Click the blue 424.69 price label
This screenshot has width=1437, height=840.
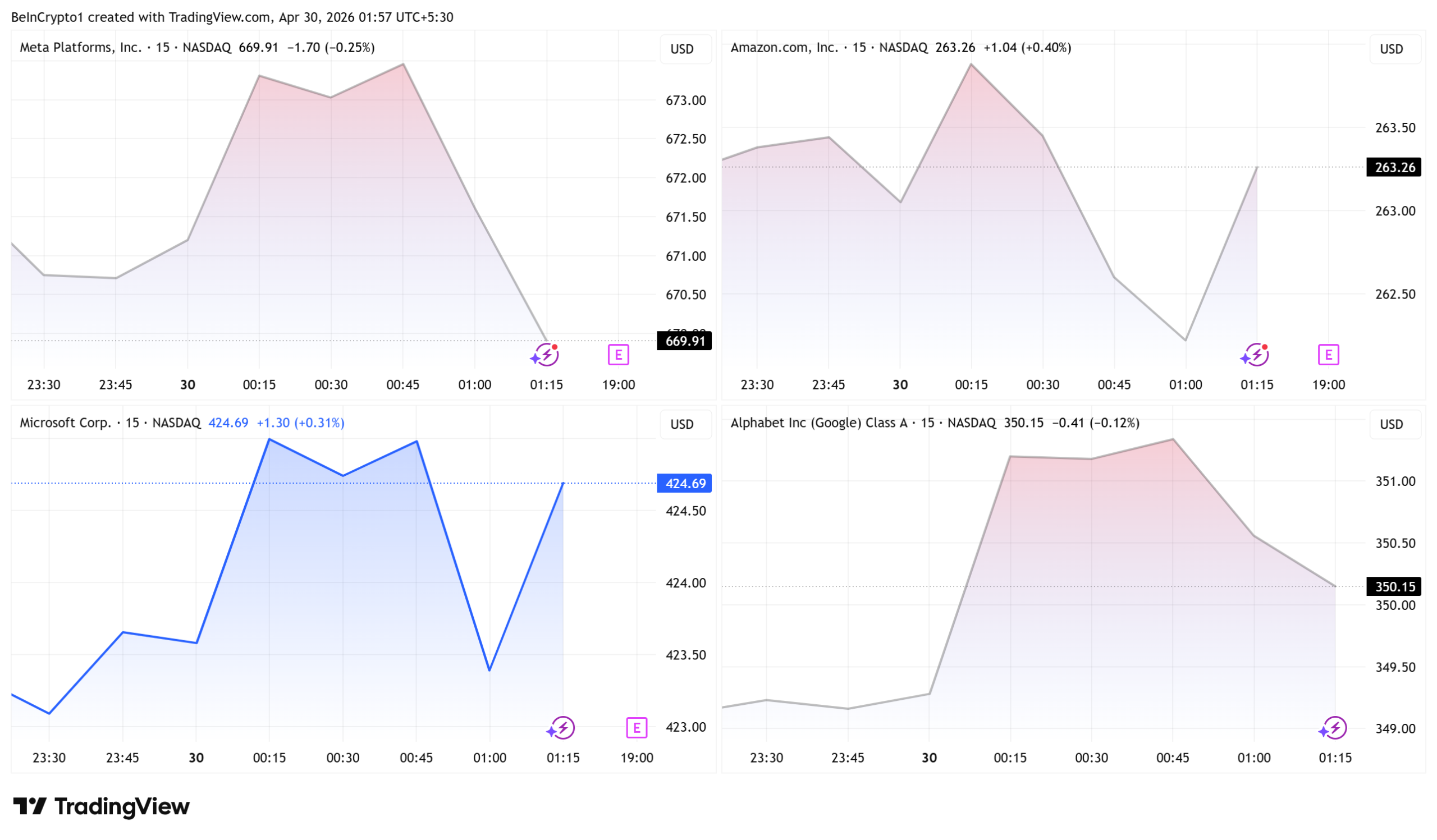pyautogui.click(x=685, y=483)
